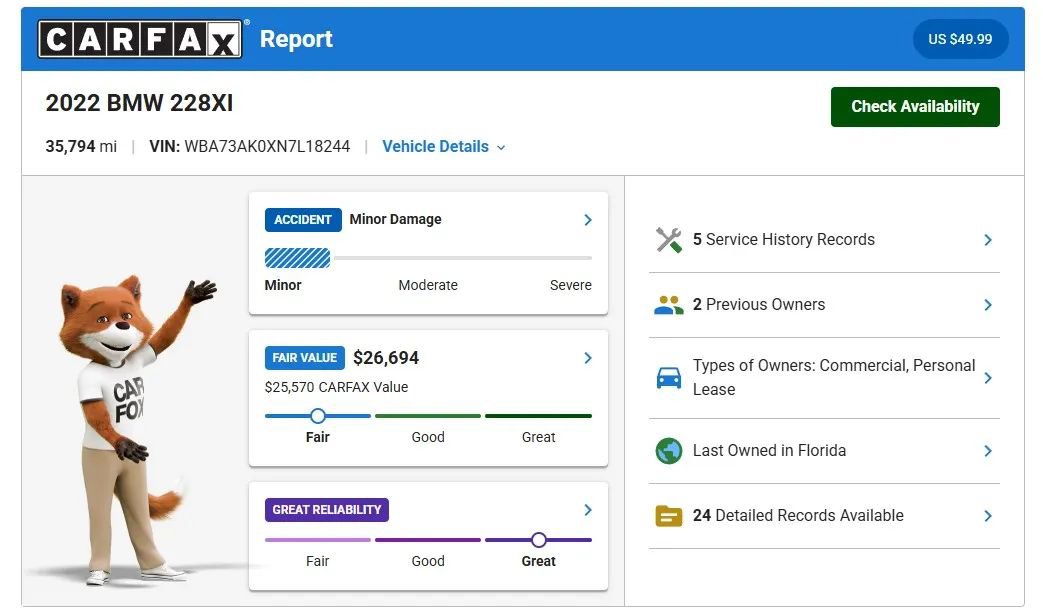
Task: Click the VIN WBA73AK0XN7L18244 text
Action: (x=249, y=147)
